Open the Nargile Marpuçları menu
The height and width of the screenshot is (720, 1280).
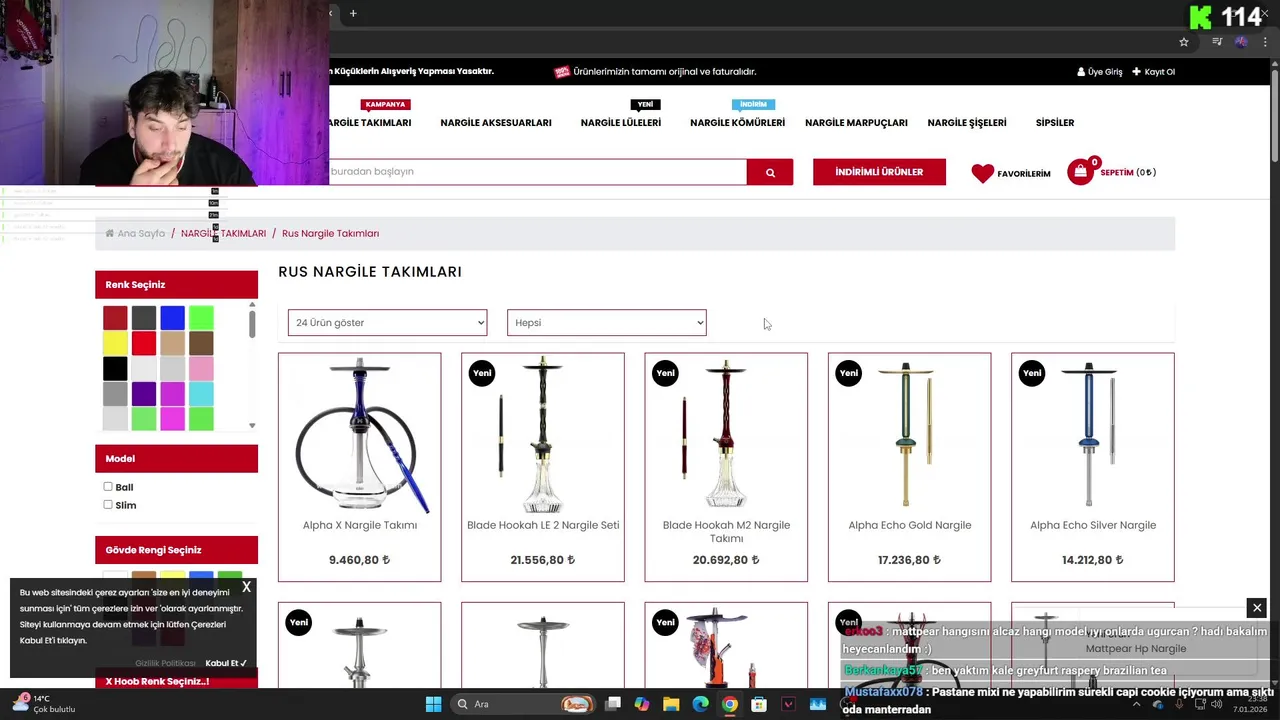coord(856,123)
